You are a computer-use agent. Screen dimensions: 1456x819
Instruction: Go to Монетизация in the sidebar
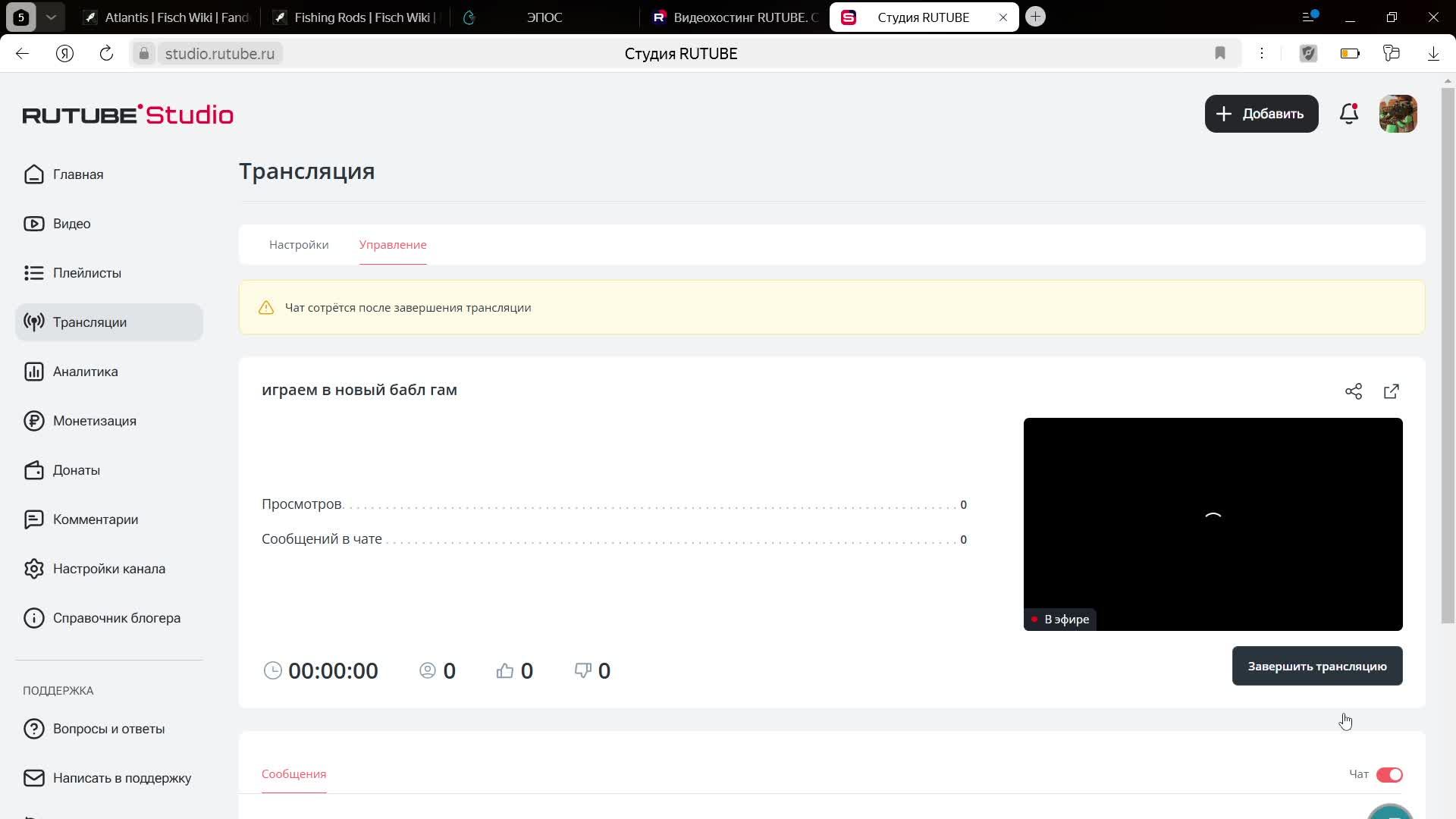coord(94,421)
